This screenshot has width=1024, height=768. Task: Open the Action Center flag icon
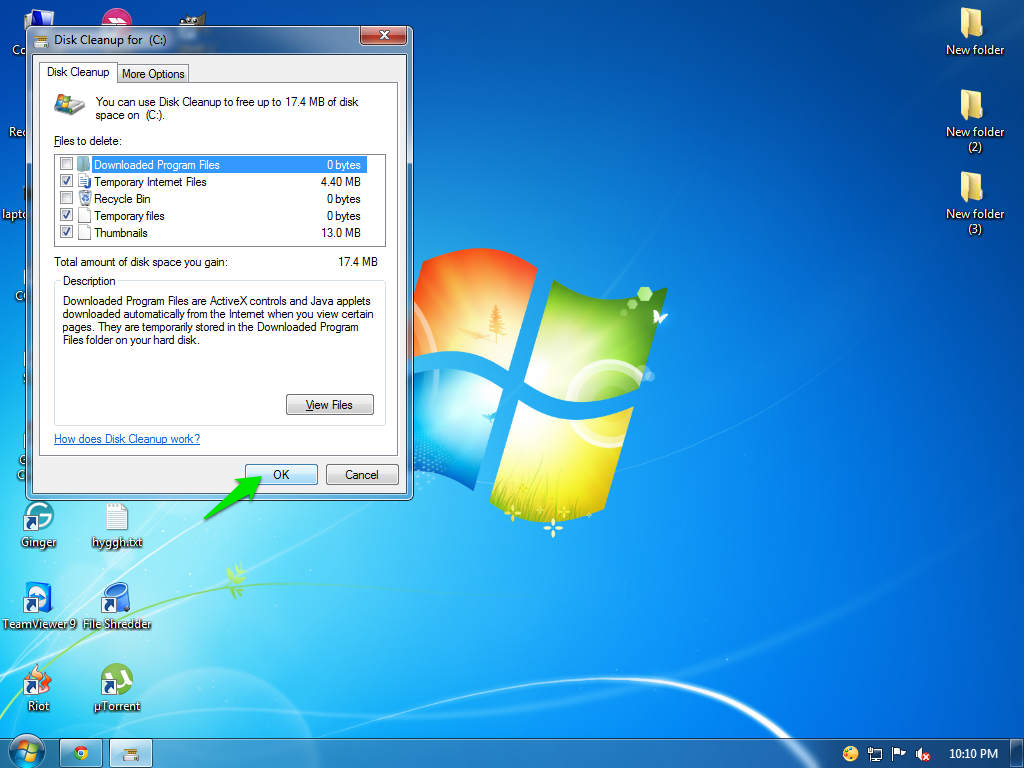pos(899,754)
